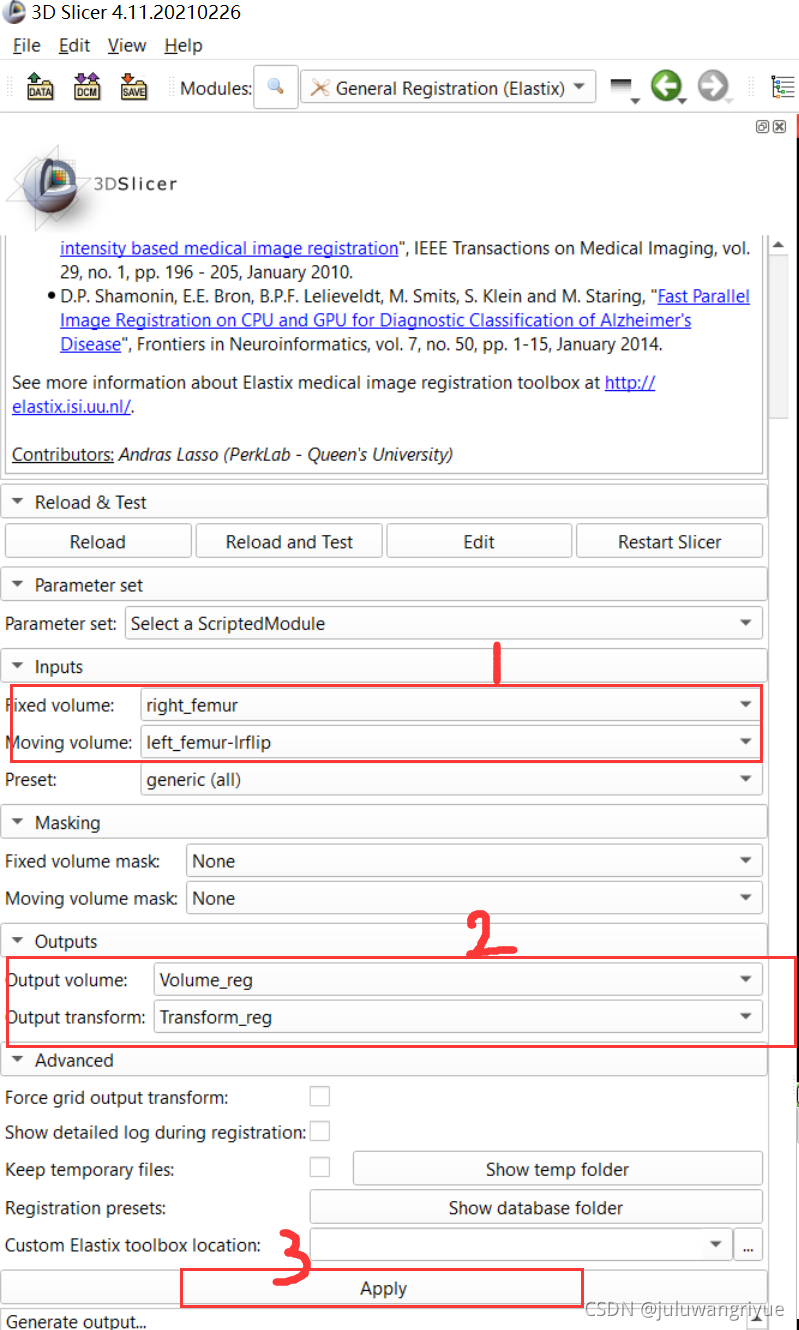Open the Parameter set dropdown

click(x=443, y=623)
